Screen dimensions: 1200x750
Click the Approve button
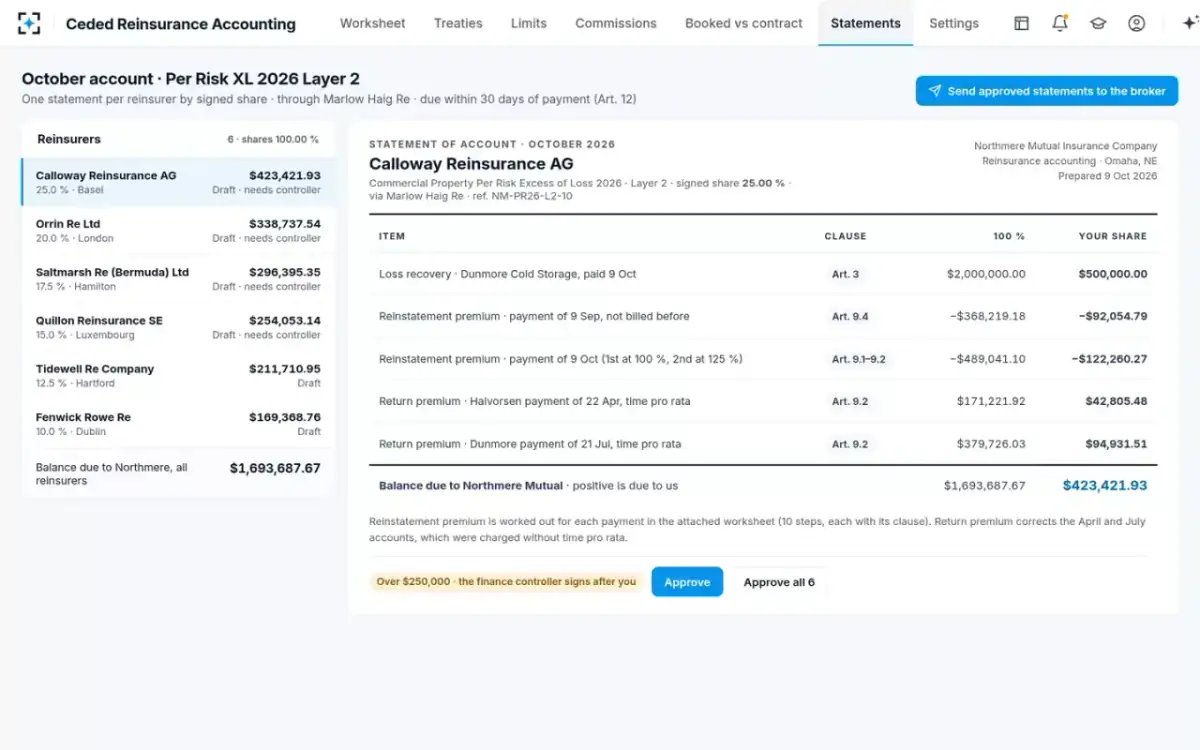(x=687, y=582)
